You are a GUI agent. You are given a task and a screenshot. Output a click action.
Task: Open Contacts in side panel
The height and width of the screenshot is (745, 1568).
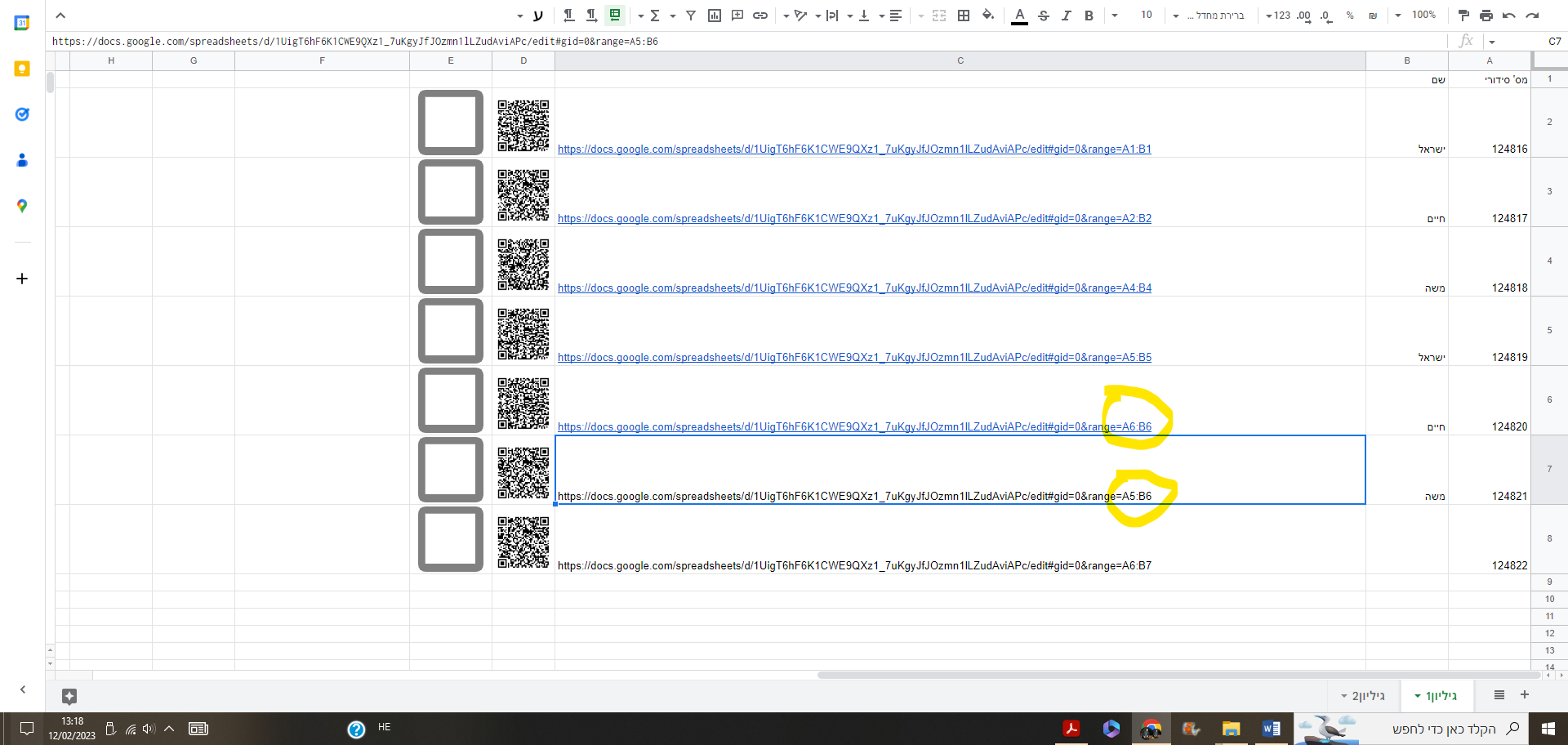[x=22, y=160]
